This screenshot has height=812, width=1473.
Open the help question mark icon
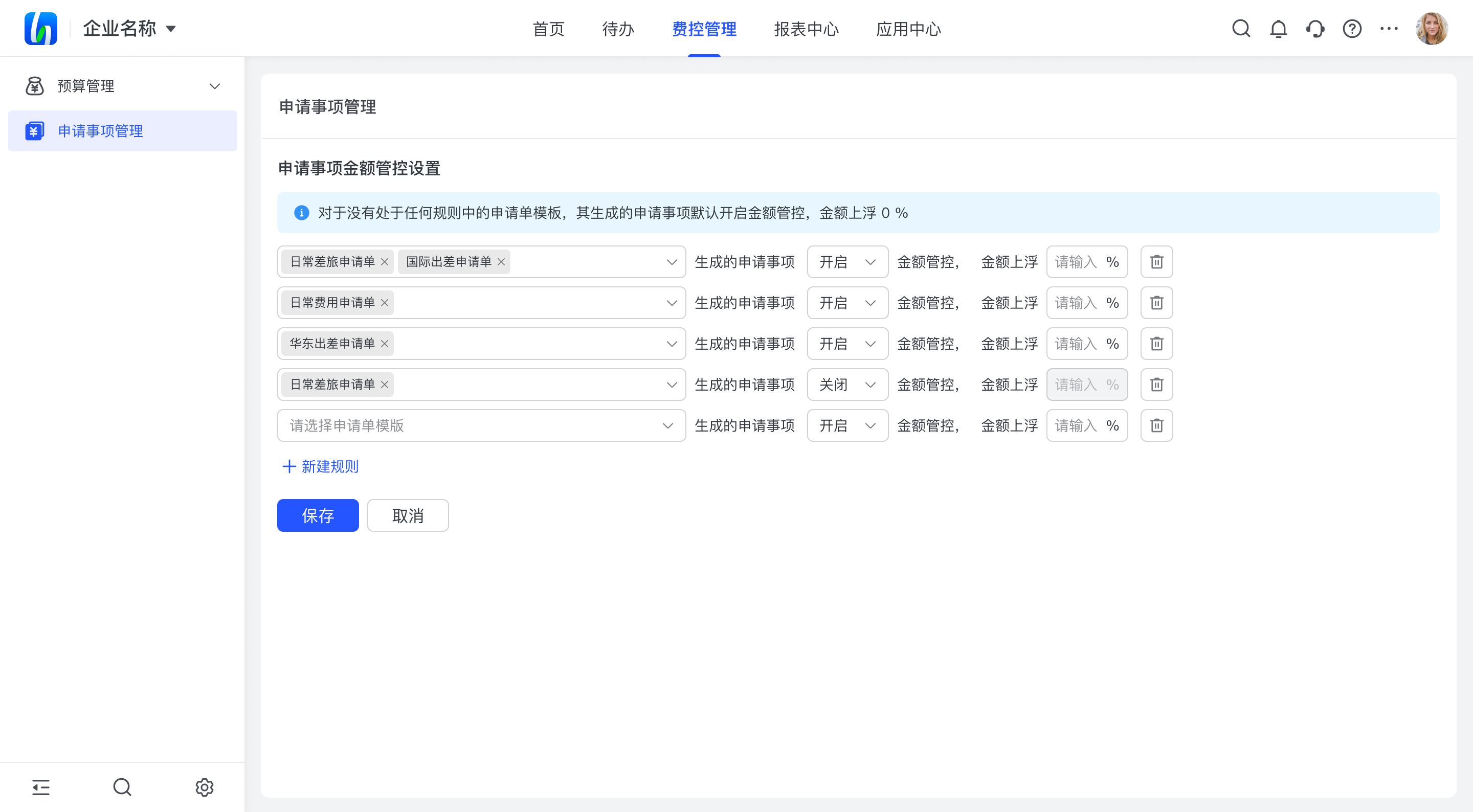(1352, 29)
